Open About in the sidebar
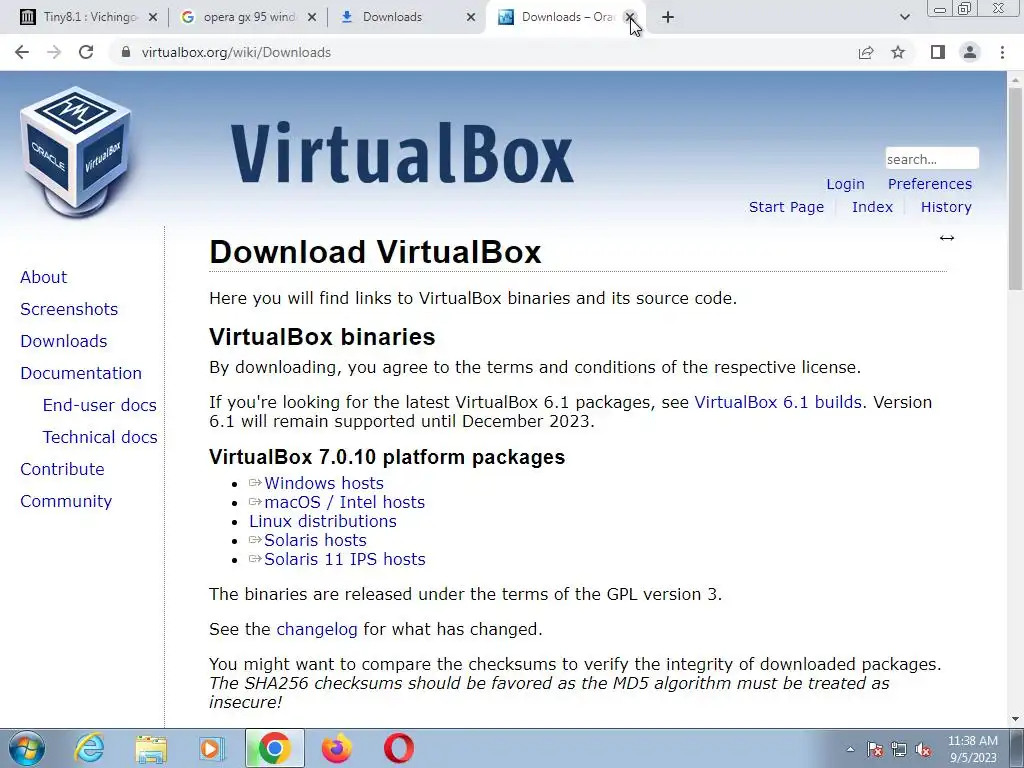The height and width of the screenshot is (768, 1024). (44, 277)
